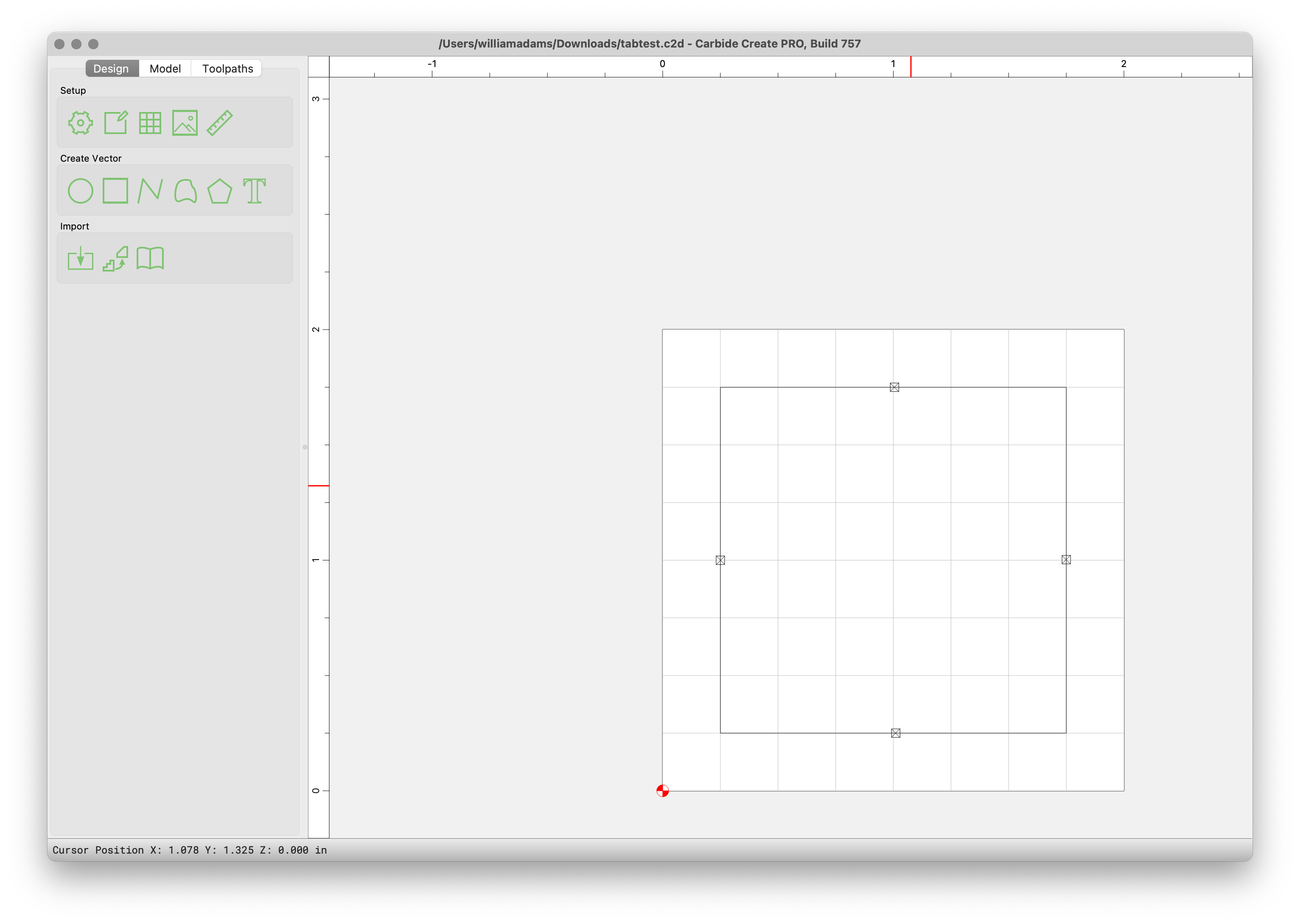Click the Import section label

[75, 226]
